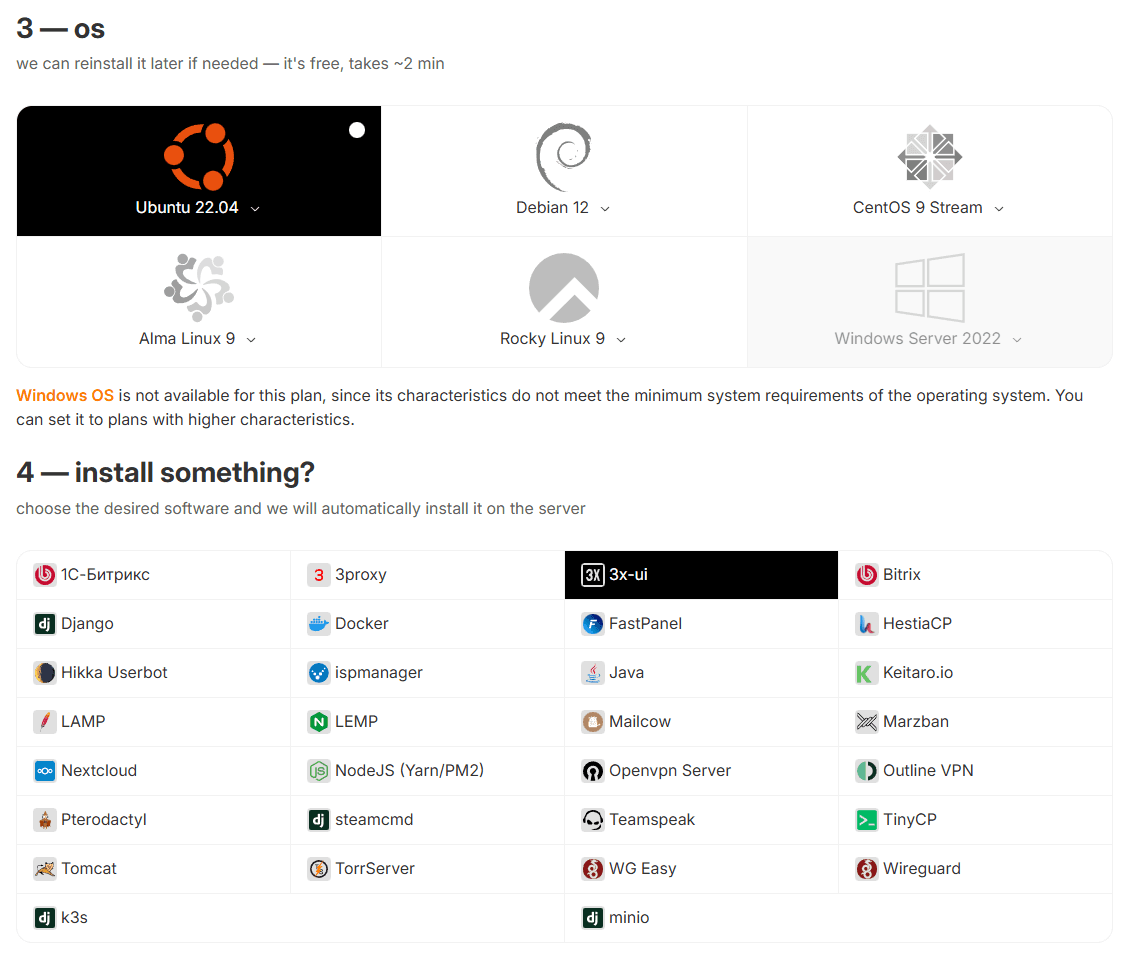The height and width of the screenshot is (953, 1127).
Task: Open the Alma Linux 9 version dropdown
Action: pyautogui.click(x=251, y=340)
